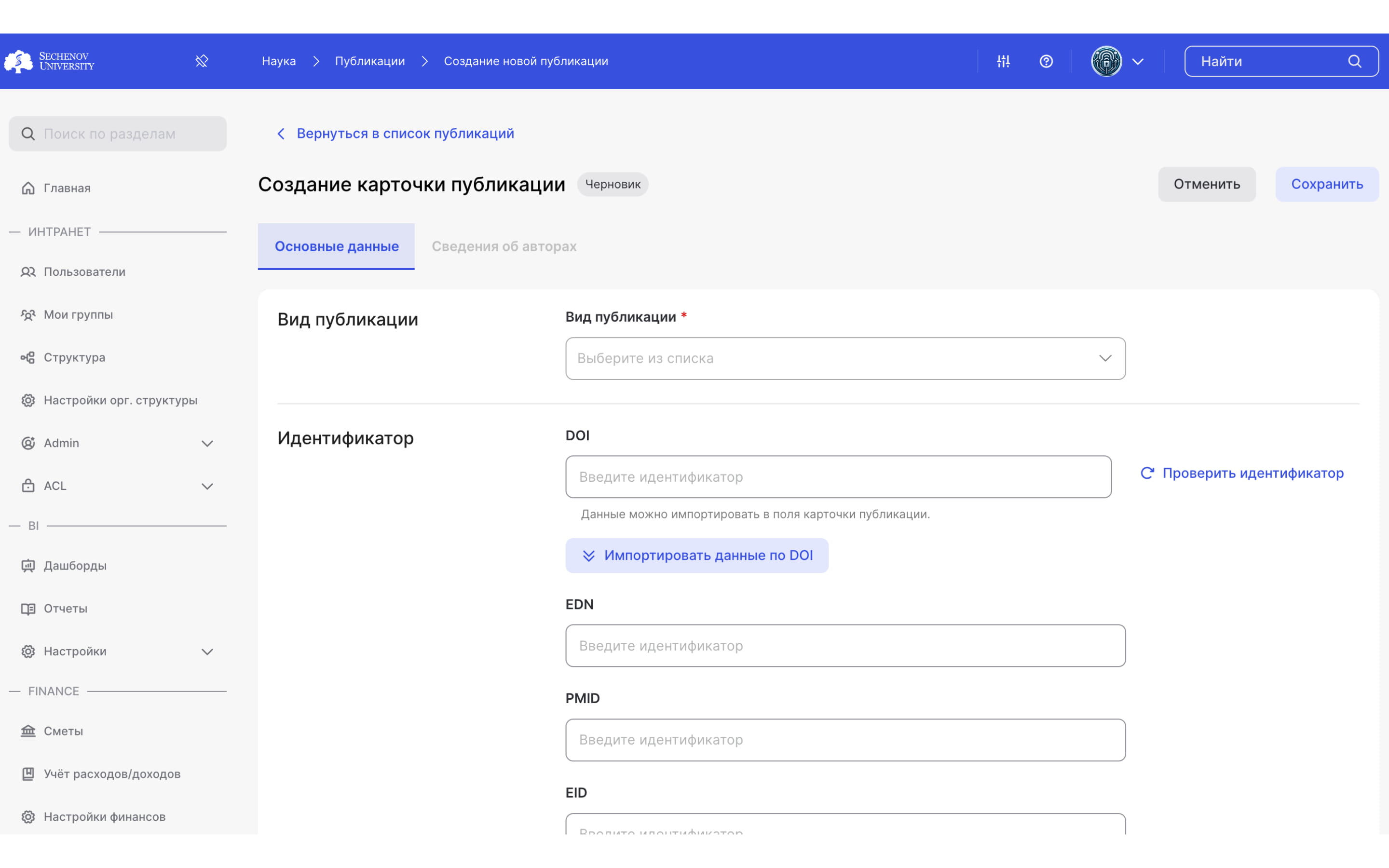Click the Мои группы group icon

click(x=27, y=314)
